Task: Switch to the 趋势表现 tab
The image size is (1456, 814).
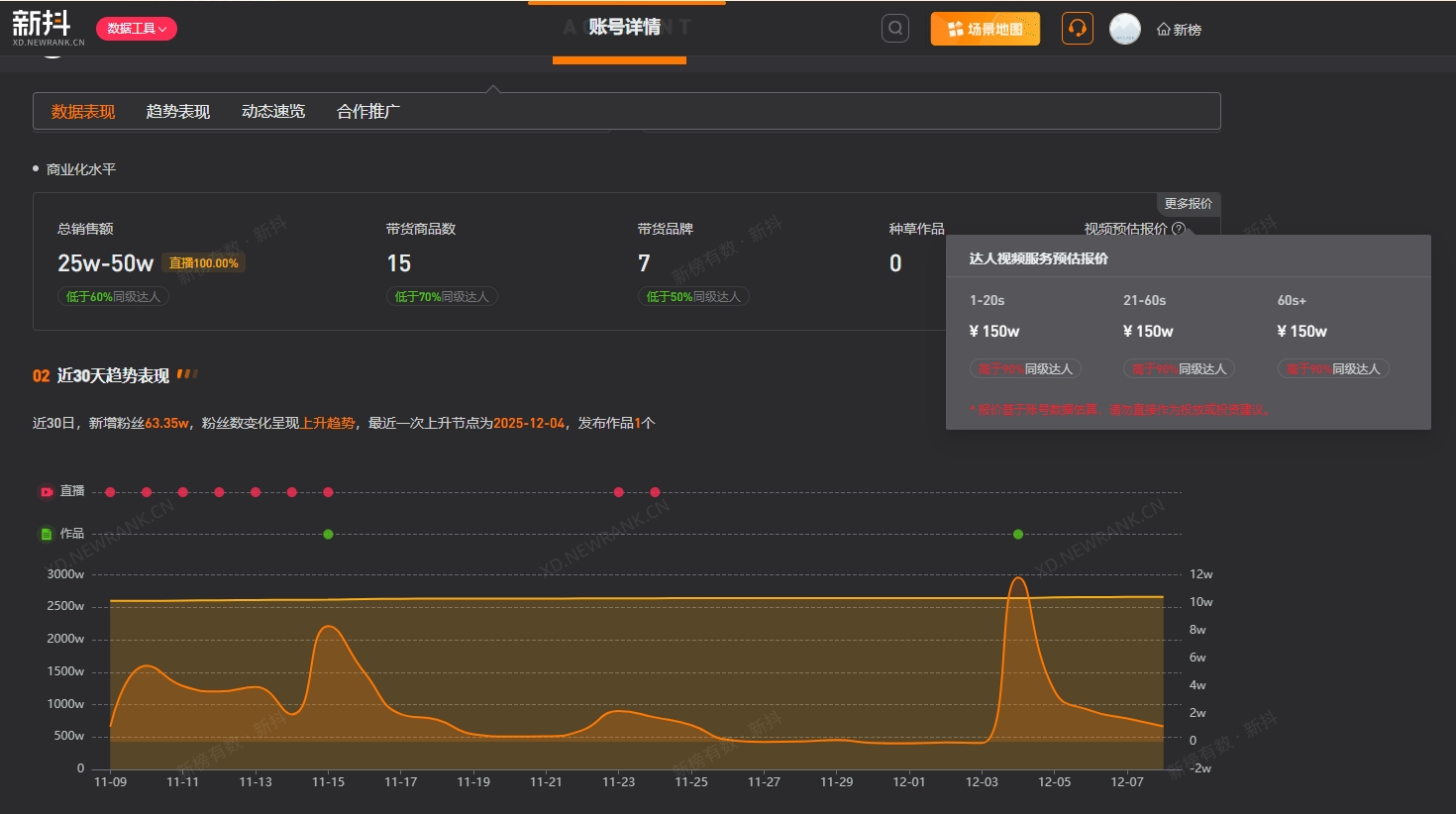Action: pyautogui.click(x=177, y=111)
